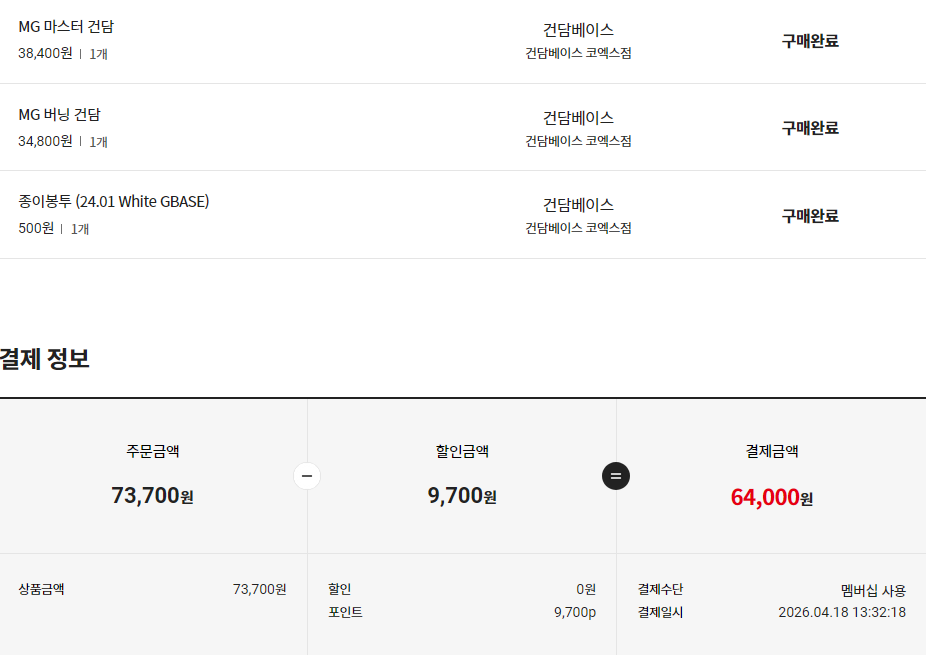Select the 종이봉투 (24.01 White GBASE) item
This screenshot has width=942, height=666.
coord(113,202)
